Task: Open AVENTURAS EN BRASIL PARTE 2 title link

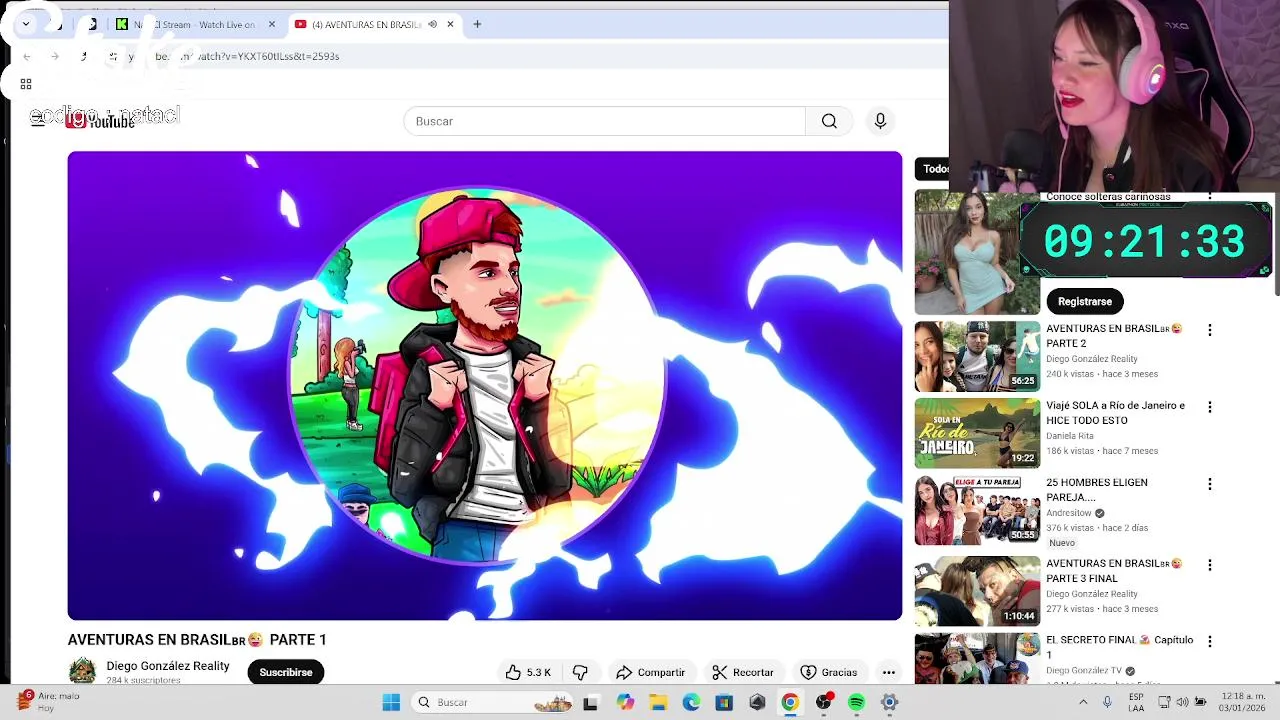Action: [1114, 336]
